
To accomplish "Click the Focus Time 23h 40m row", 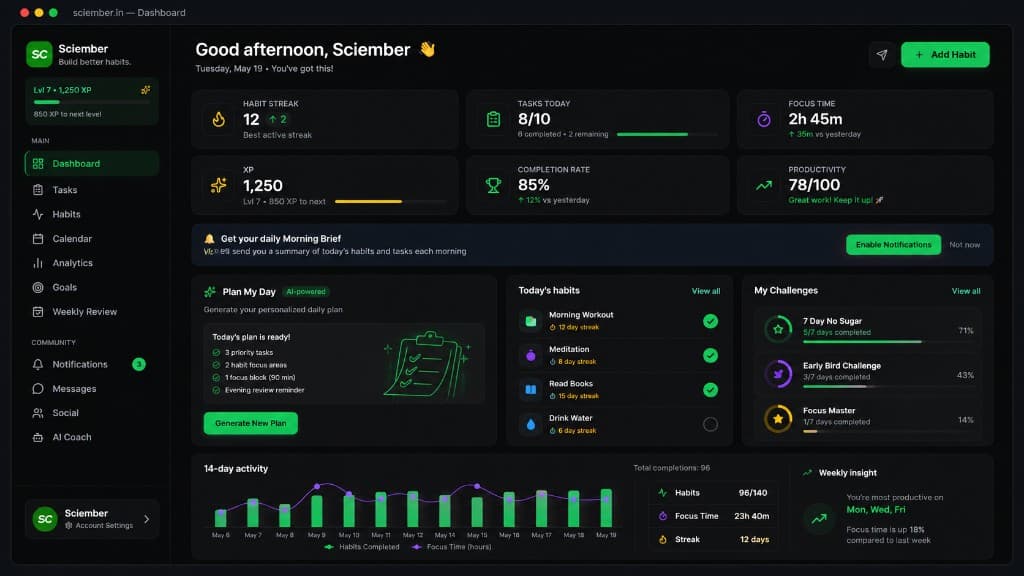I will click(x=715, y=516).
